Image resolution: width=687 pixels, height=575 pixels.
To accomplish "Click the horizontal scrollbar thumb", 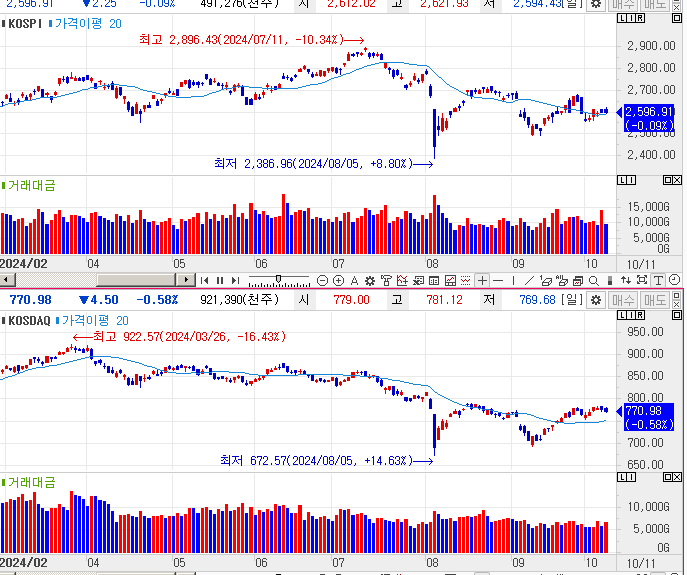I will tap(136, 280).
